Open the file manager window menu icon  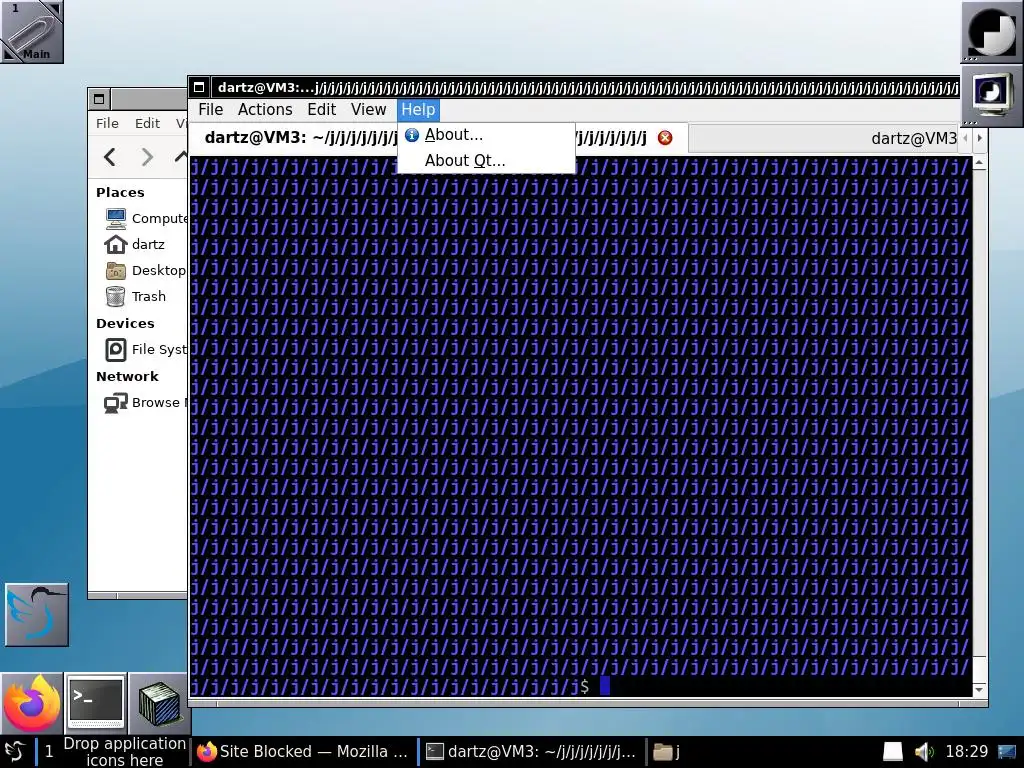(99, 99)
